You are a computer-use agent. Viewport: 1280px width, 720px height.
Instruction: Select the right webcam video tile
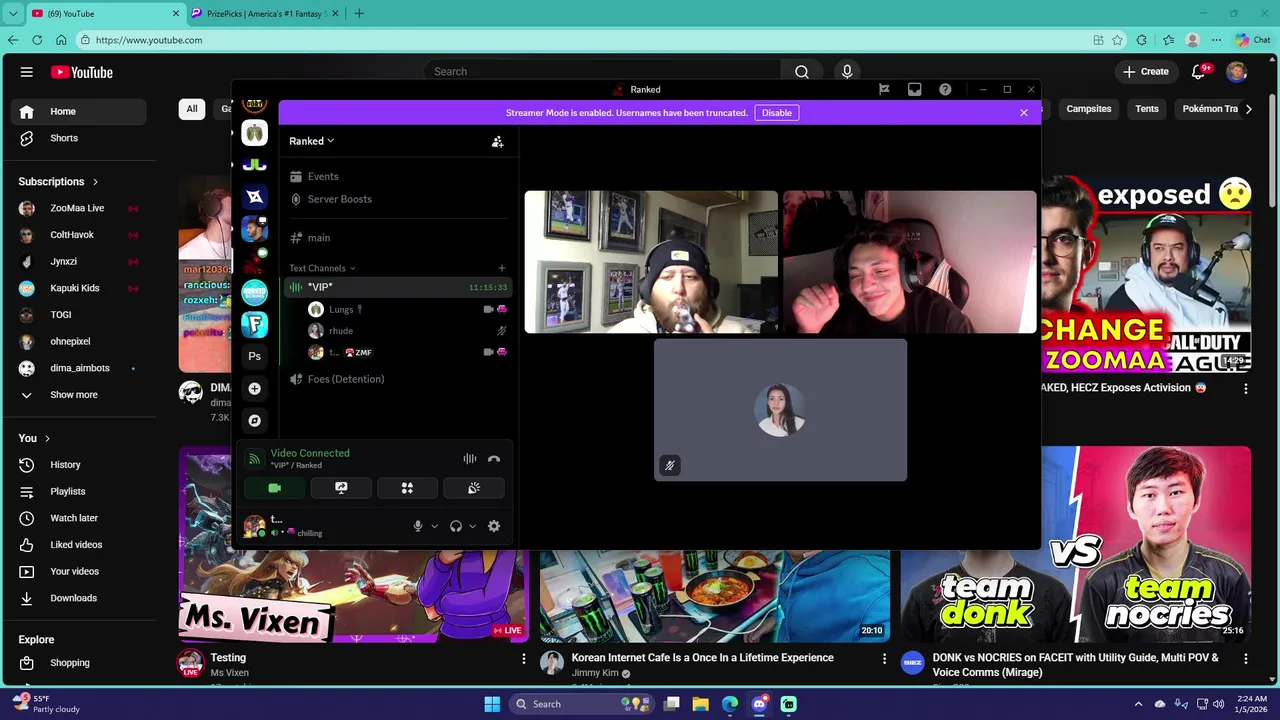[x=910, y=262]
